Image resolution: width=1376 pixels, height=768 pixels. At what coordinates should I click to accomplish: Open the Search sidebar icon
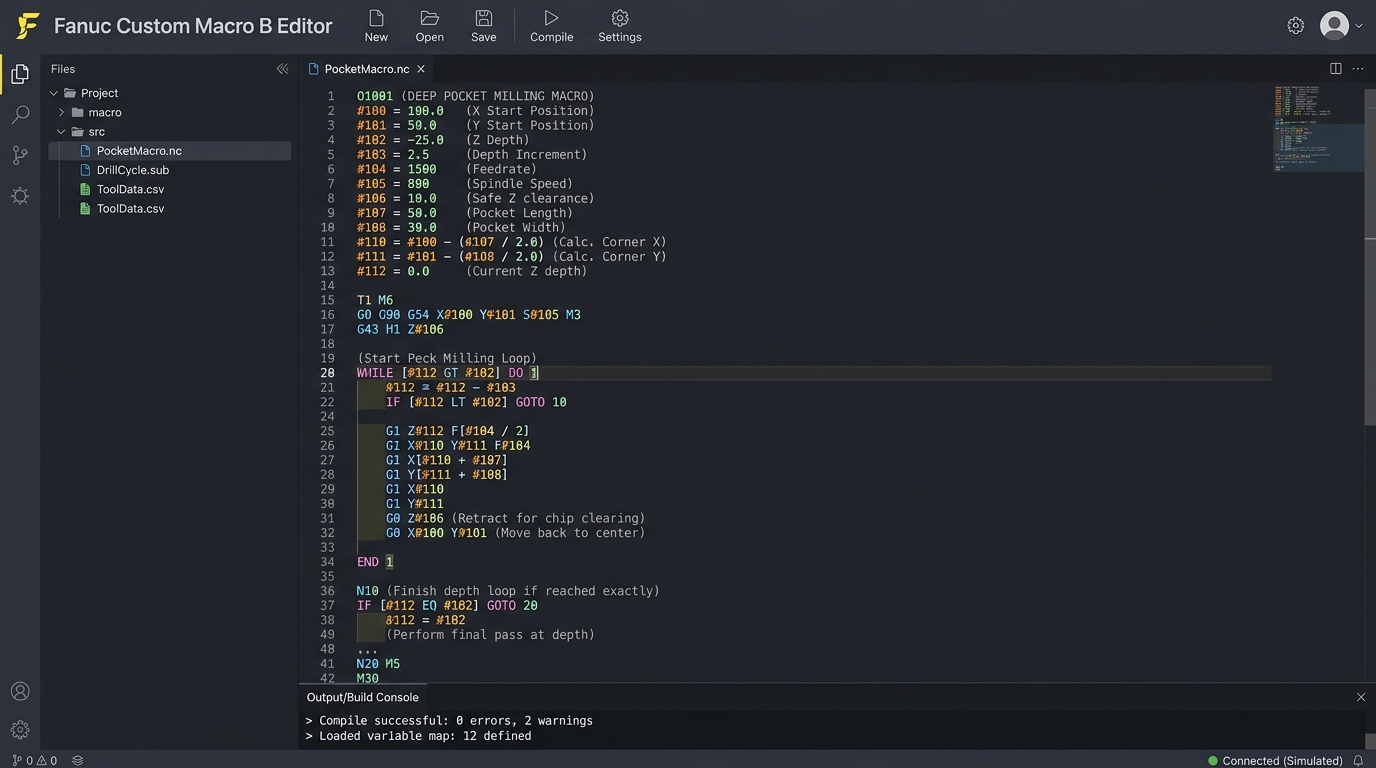tap(20, 115)
